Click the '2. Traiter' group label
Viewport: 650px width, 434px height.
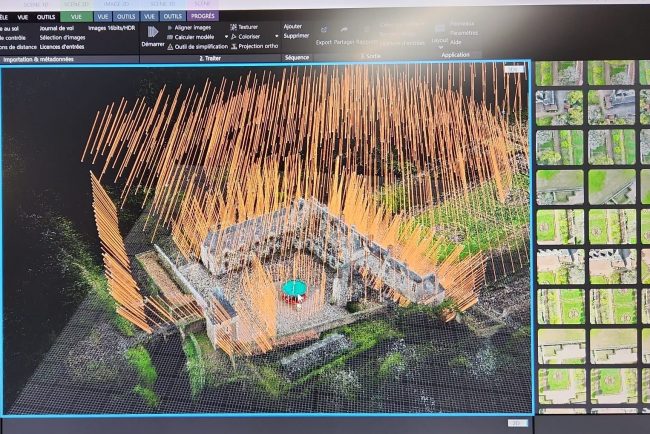[210, 58]
